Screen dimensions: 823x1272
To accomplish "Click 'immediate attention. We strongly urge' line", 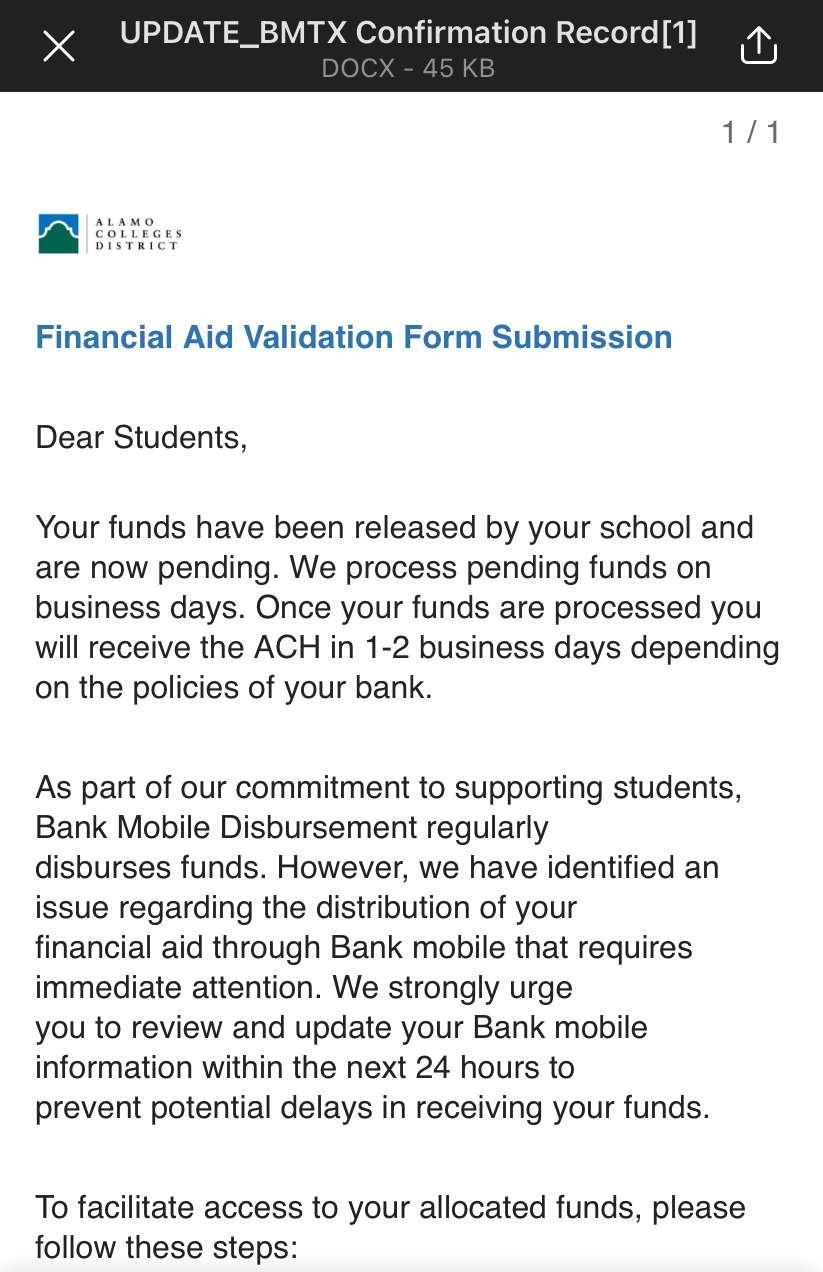I will pos(304,987).
